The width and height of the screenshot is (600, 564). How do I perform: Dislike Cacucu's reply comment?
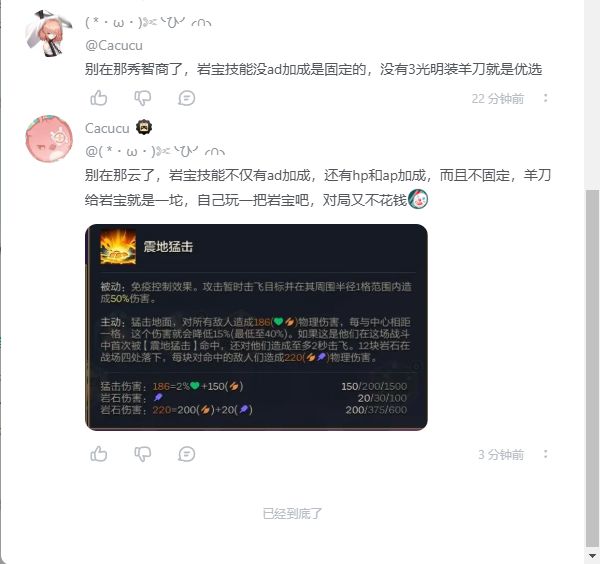[143, 454]
